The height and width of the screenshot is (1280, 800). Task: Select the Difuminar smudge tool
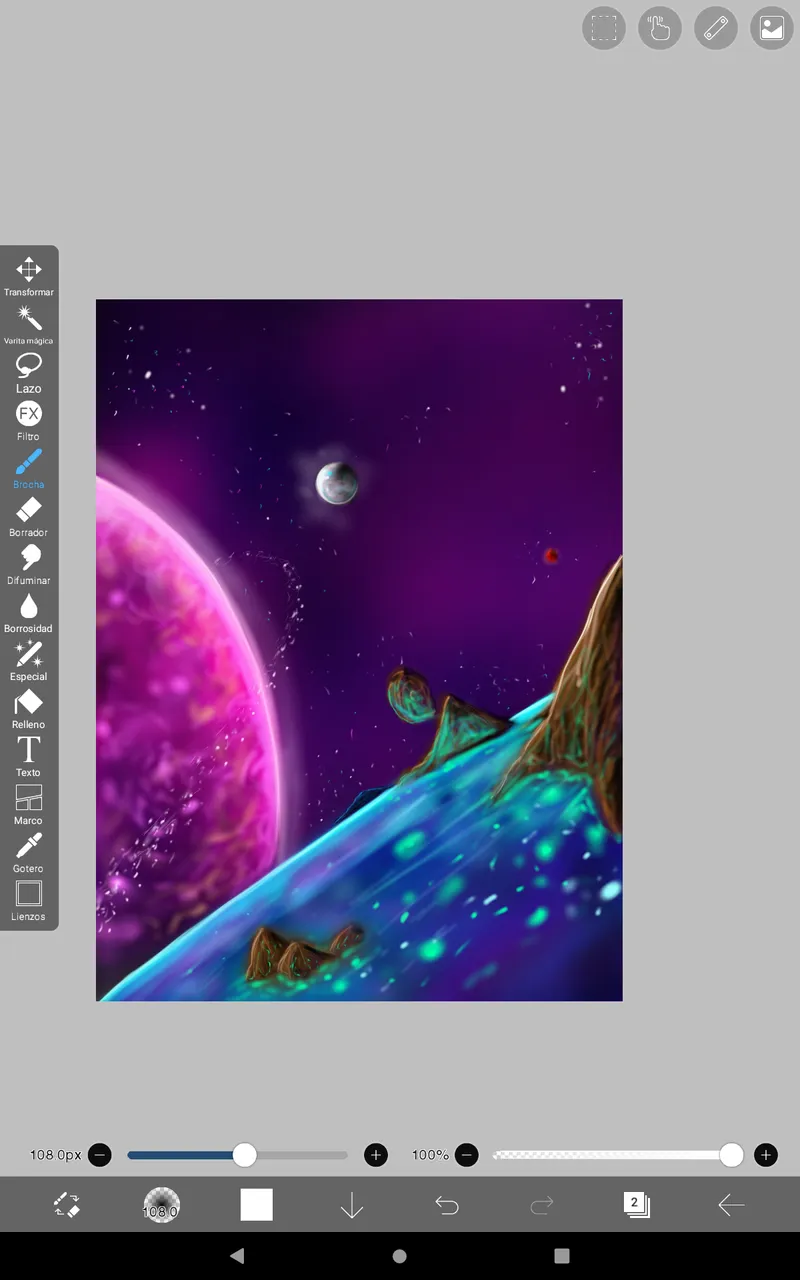(x=29, y=565)
